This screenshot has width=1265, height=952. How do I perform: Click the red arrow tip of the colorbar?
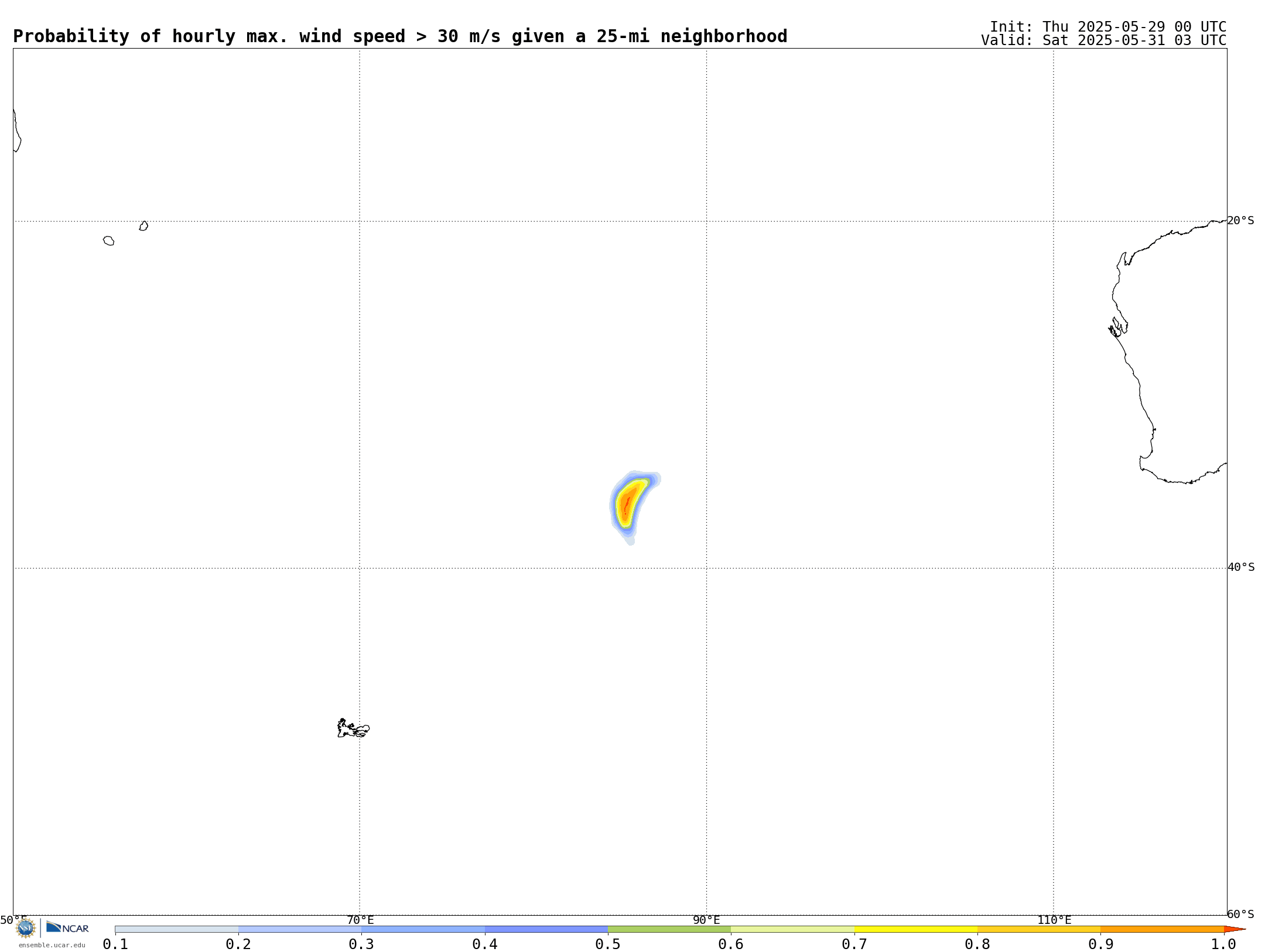click(x=1234, y=929)
